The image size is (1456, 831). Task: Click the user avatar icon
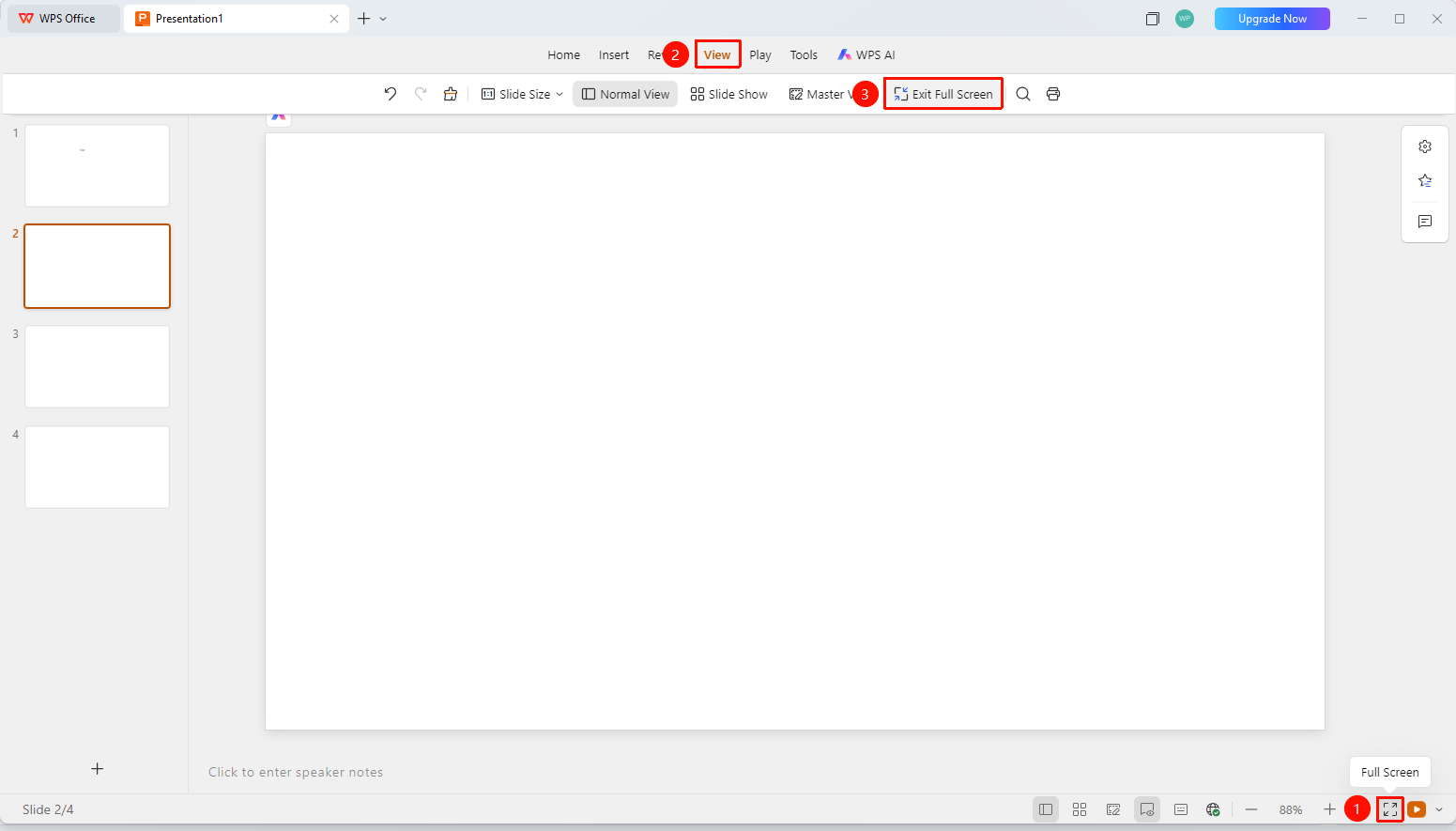[1185, 19]
